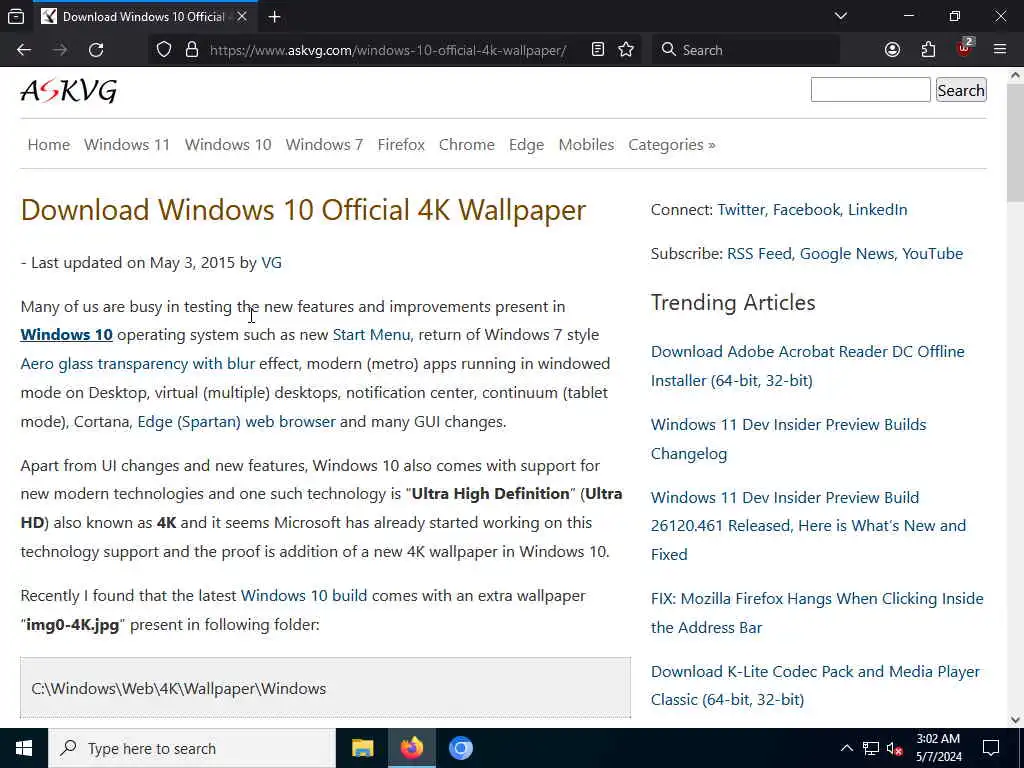Click the muted volume speaker icon
This screenshot has width=1024, height=768.
coord(895,748)
